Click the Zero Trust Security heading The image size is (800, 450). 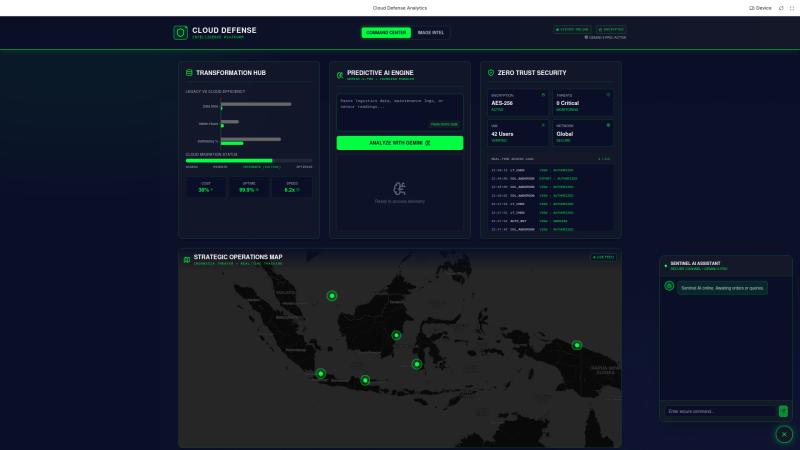pyautogui.click(x=532, y=73)
